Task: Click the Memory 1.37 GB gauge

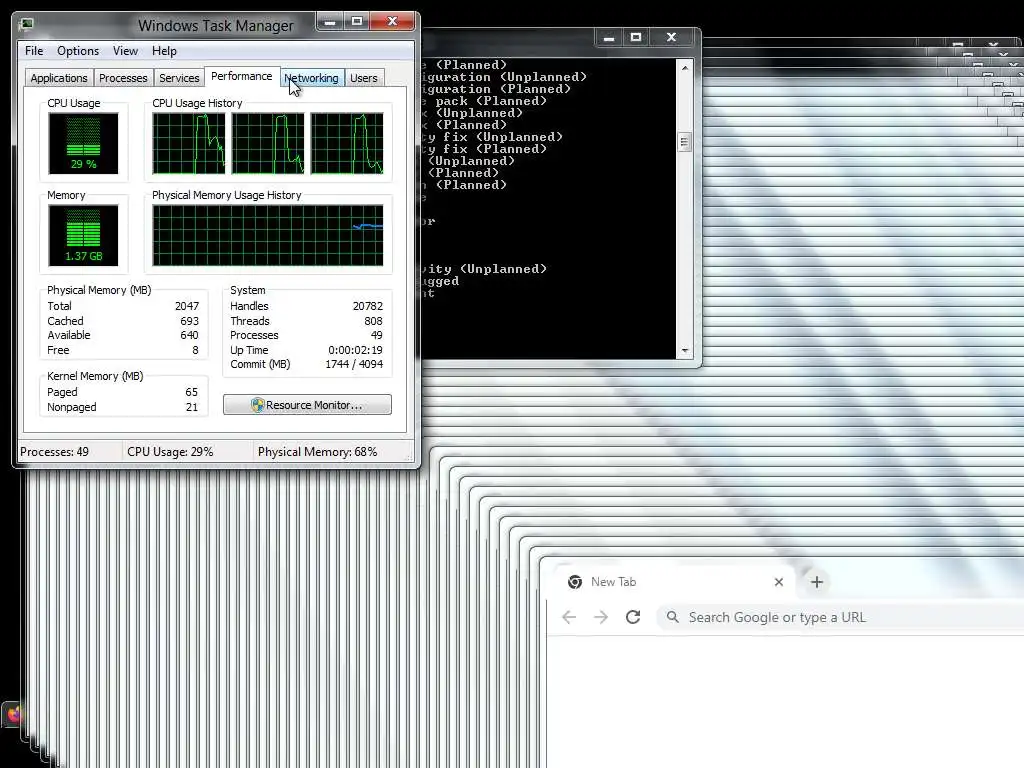Action: [x=83, y=236]
